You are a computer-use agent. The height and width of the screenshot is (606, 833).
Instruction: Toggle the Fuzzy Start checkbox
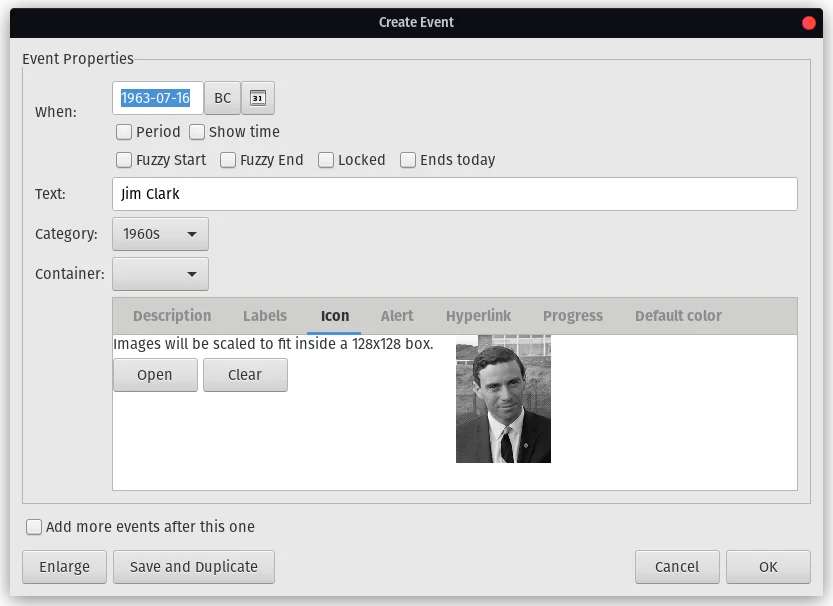(x=124, y=159)
